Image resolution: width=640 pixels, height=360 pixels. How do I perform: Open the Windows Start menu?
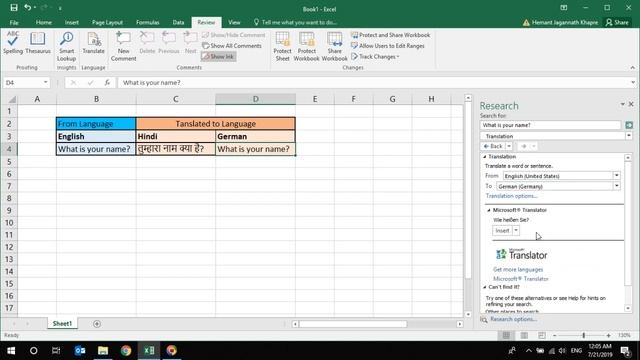[x=11, y=351]
